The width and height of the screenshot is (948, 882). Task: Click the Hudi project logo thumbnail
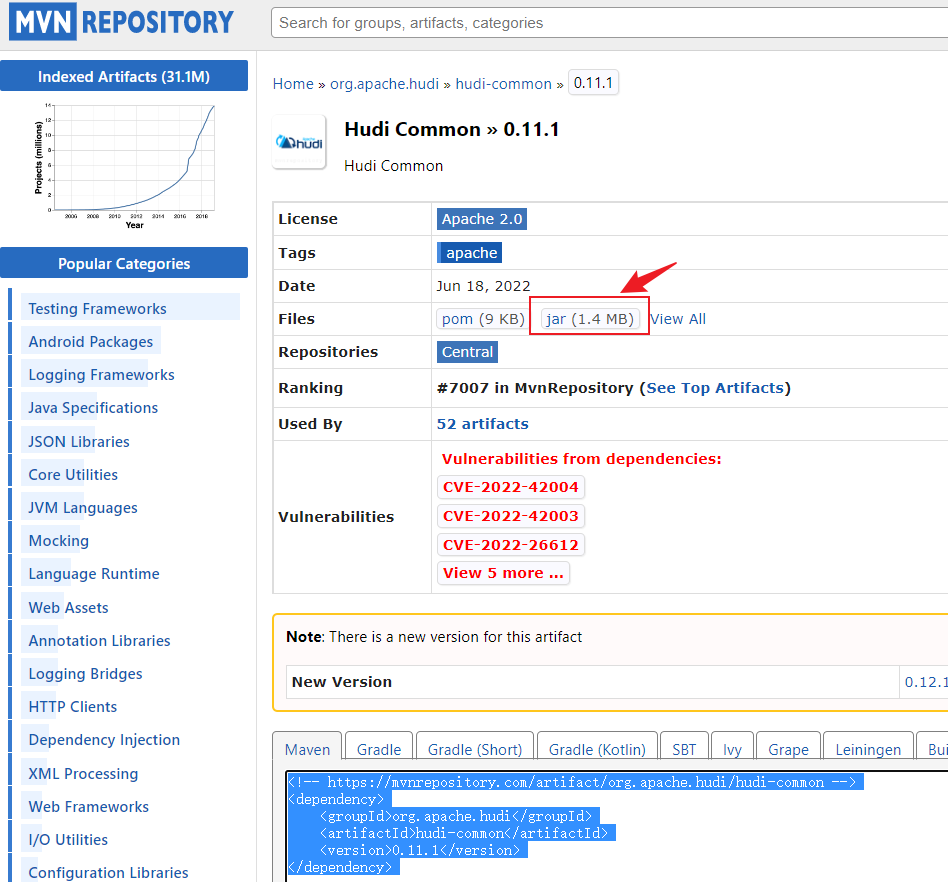[299, 142]
